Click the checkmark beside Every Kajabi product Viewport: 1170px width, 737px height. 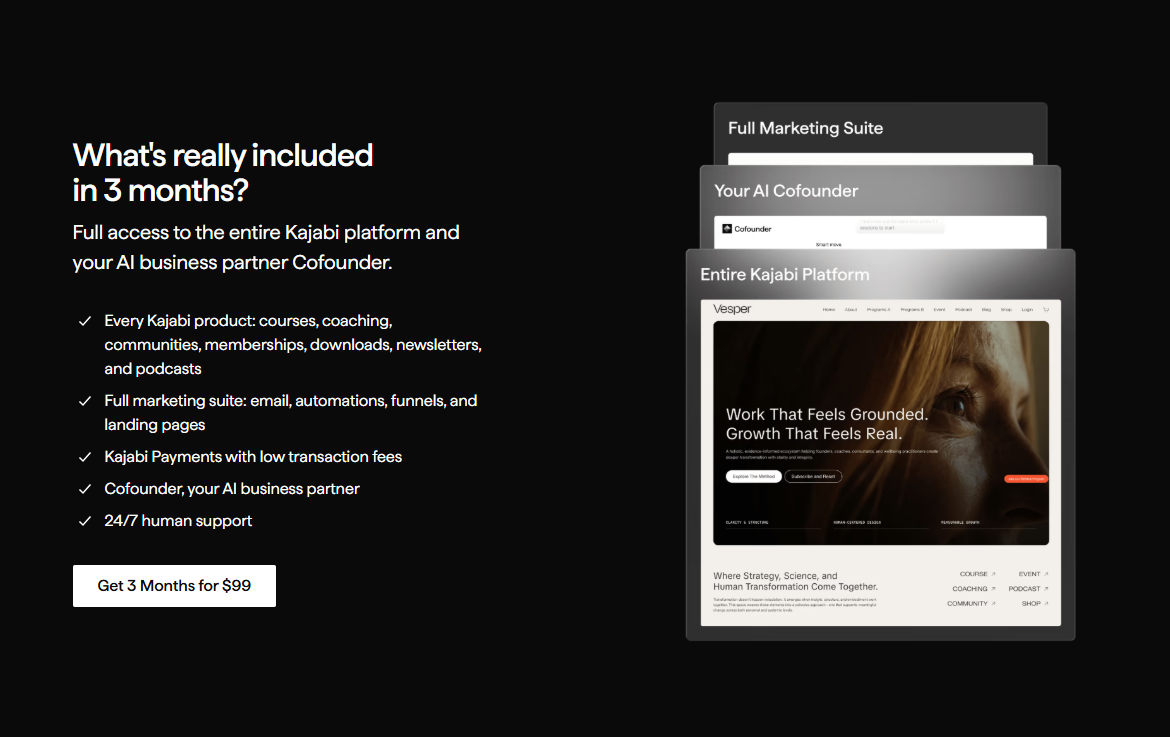pos(85,321)
